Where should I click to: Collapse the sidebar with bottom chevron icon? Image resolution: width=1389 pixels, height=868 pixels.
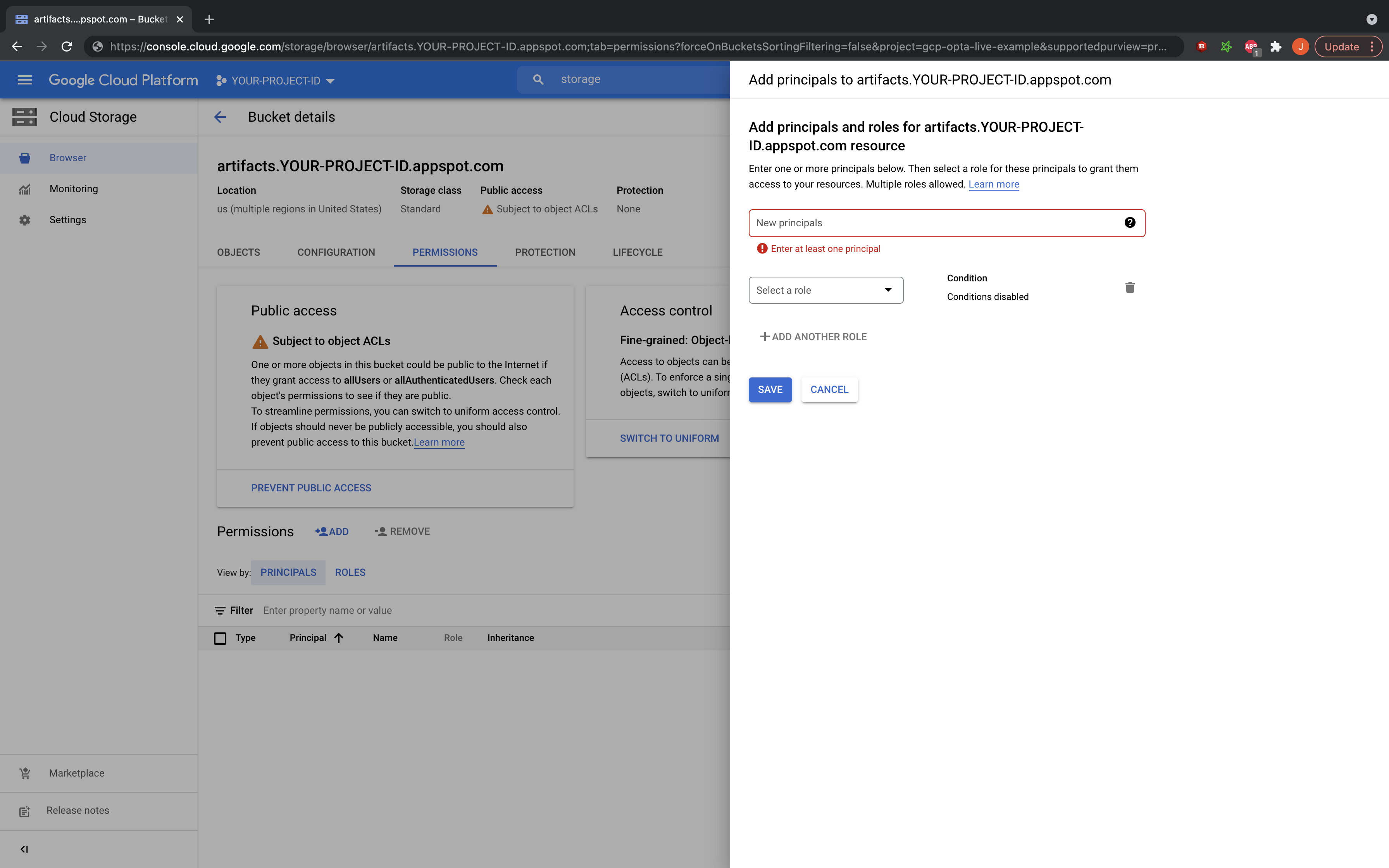[24, 849]
